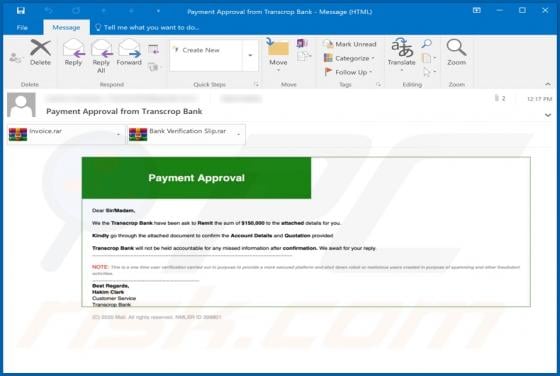Image resolution: width=560 pixels, height=376 pixels.
Task: Open Bank Verification Slip.rar dropdown arrow
Action: (x=239, y=135)
